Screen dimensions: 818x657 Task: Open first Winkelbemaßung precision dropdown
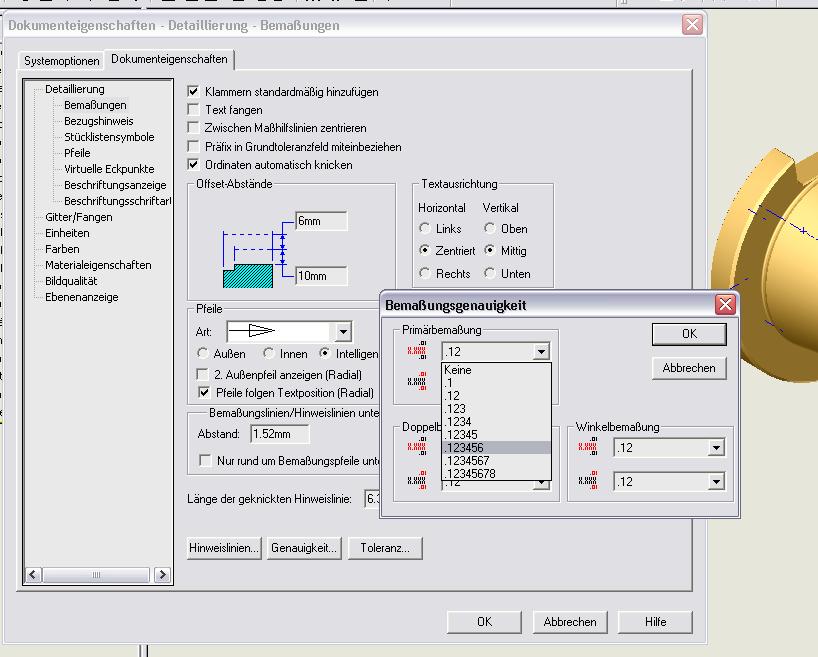point(716,448)
